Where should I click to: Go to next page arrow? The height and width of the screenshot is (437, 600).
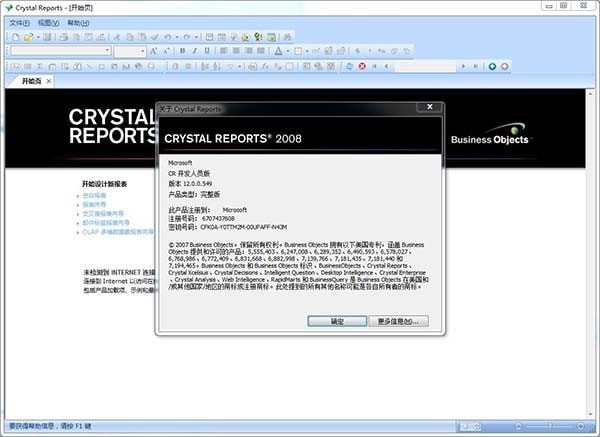coord(463,66)
